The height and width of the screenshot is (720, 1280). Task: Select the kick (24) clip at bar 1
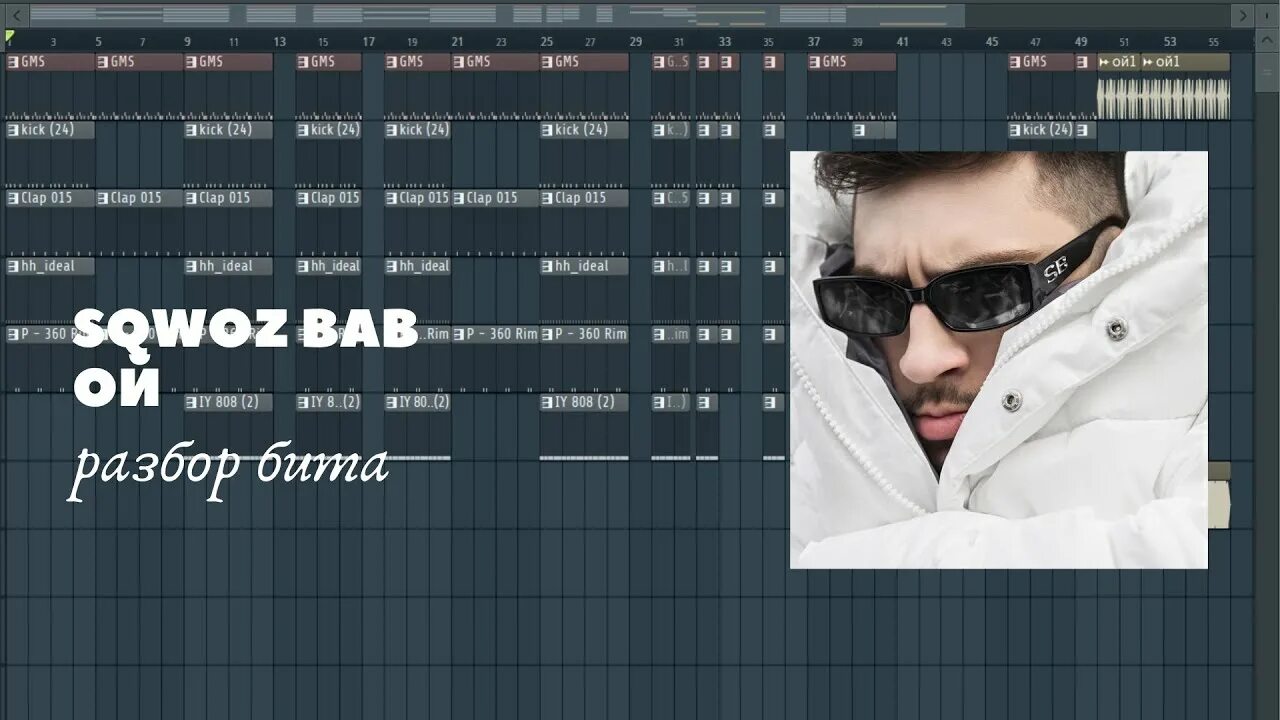point(50,130)
